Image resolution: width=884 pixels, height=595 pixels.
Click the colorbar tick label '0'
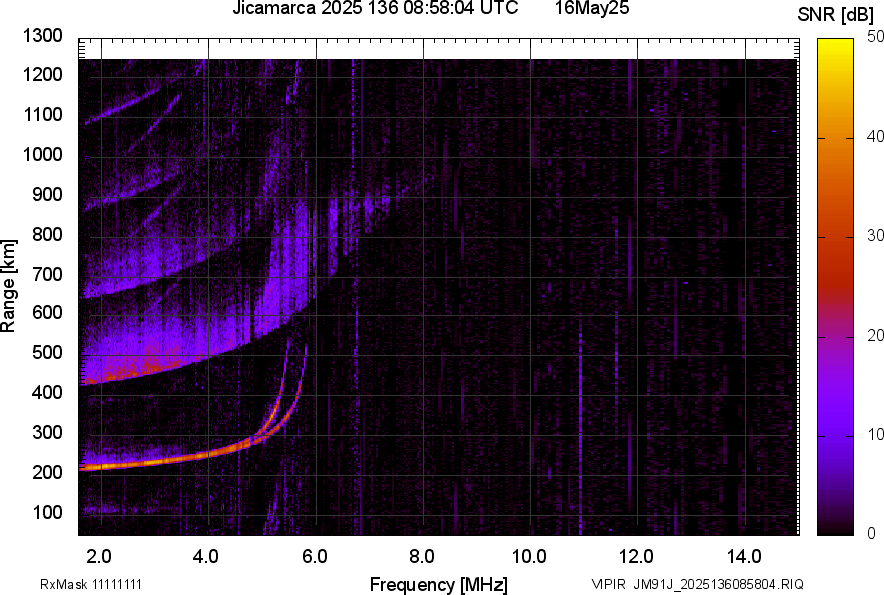click(872, 533)
